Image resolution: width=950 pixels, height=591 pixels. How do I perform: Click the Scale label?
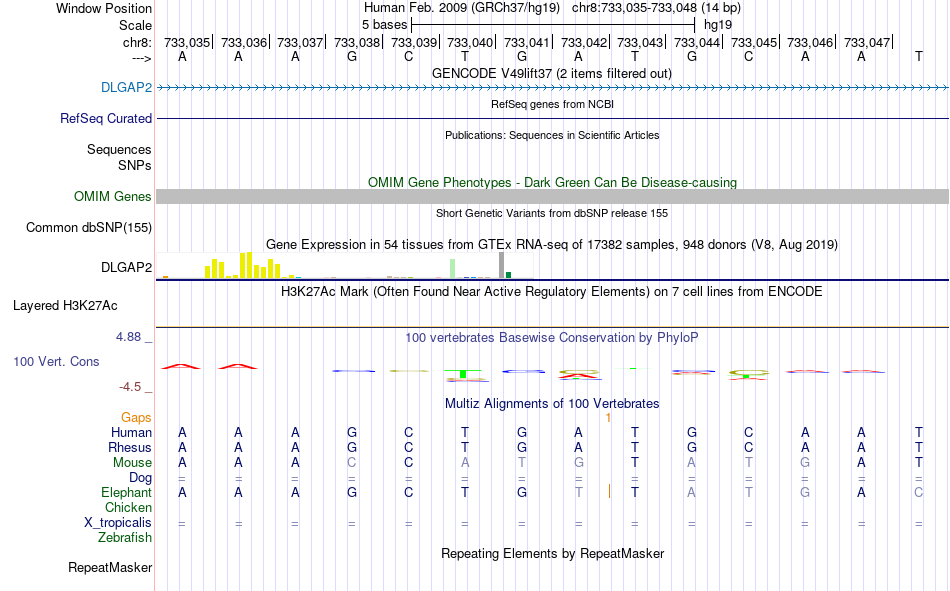(135, 25)
